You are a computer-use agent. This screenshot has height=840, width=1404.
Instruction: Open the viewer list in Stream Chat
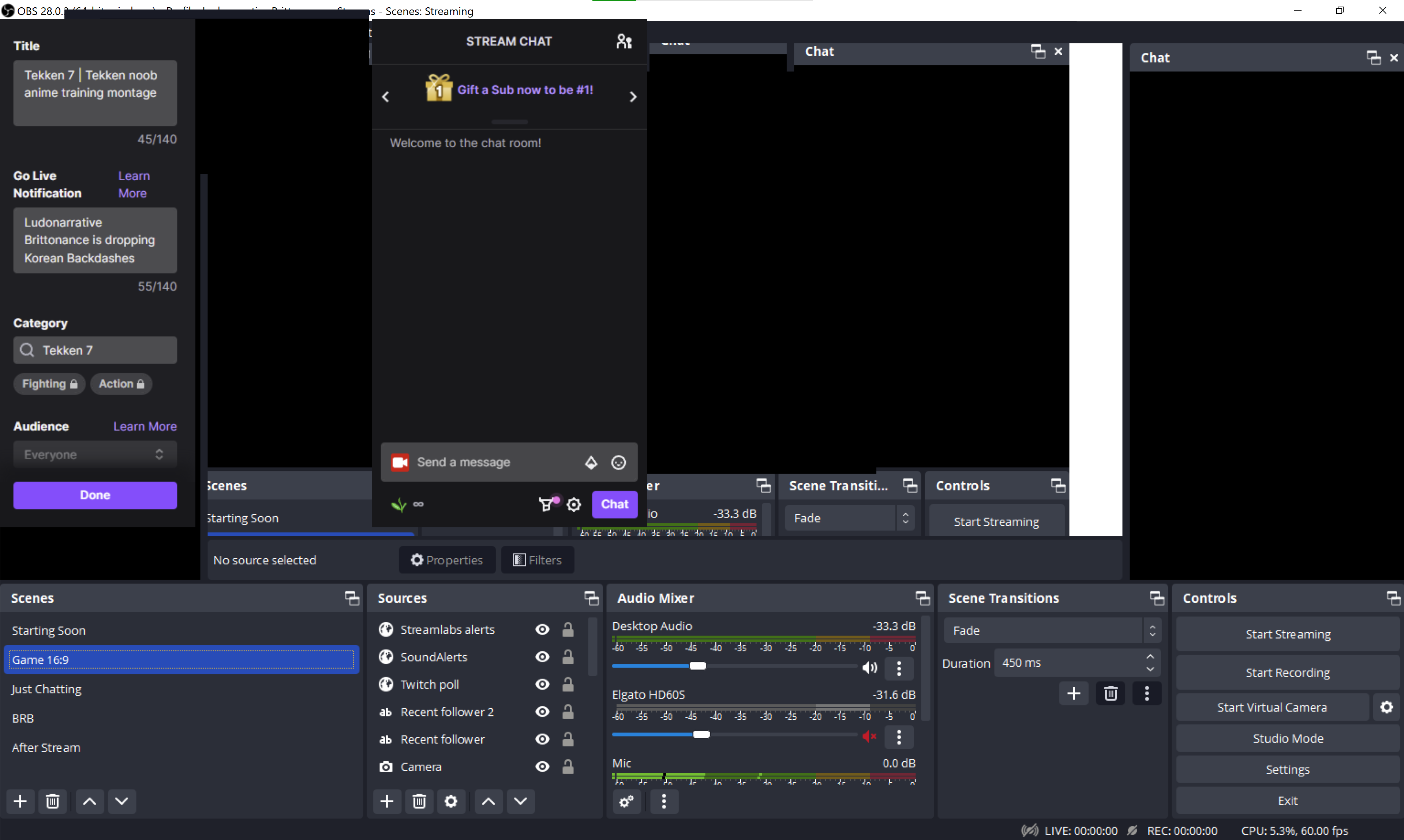pos(623,41)
